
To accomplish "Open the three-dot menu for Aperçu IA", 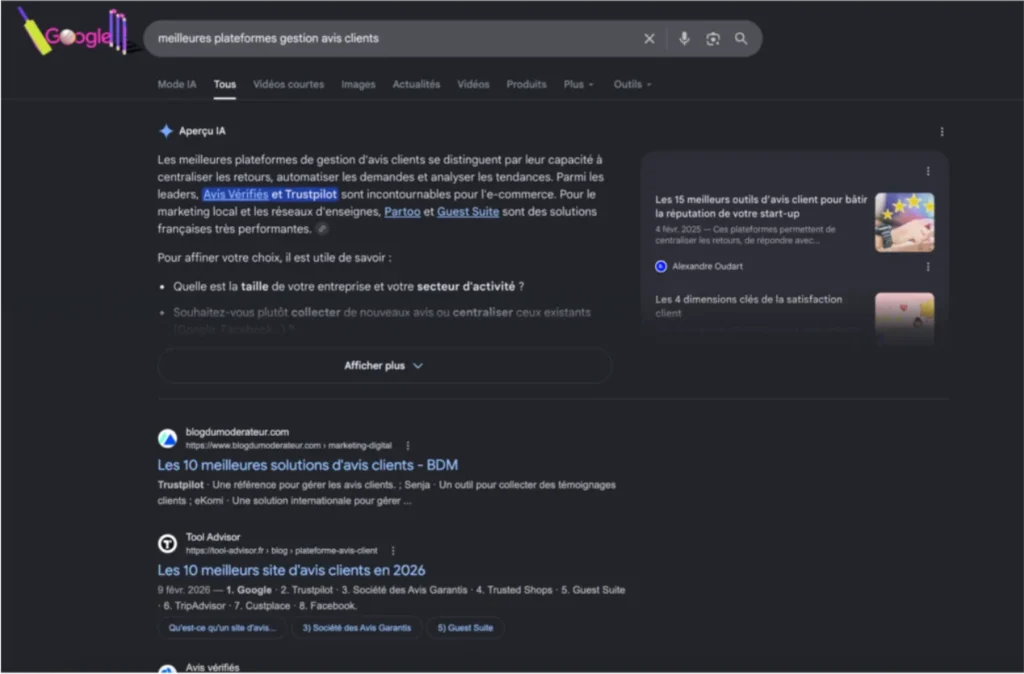I will pos(942,131).
